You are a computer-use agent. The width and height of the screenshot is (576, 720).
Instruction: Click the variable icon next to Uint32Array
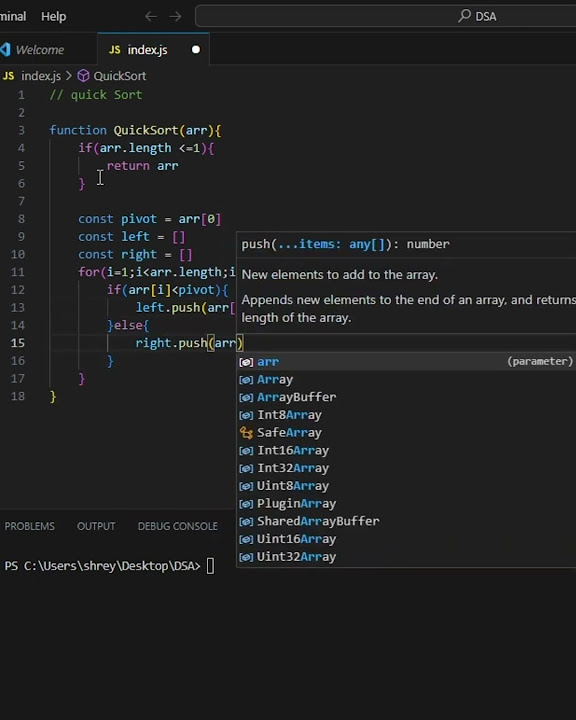point(246,557)
